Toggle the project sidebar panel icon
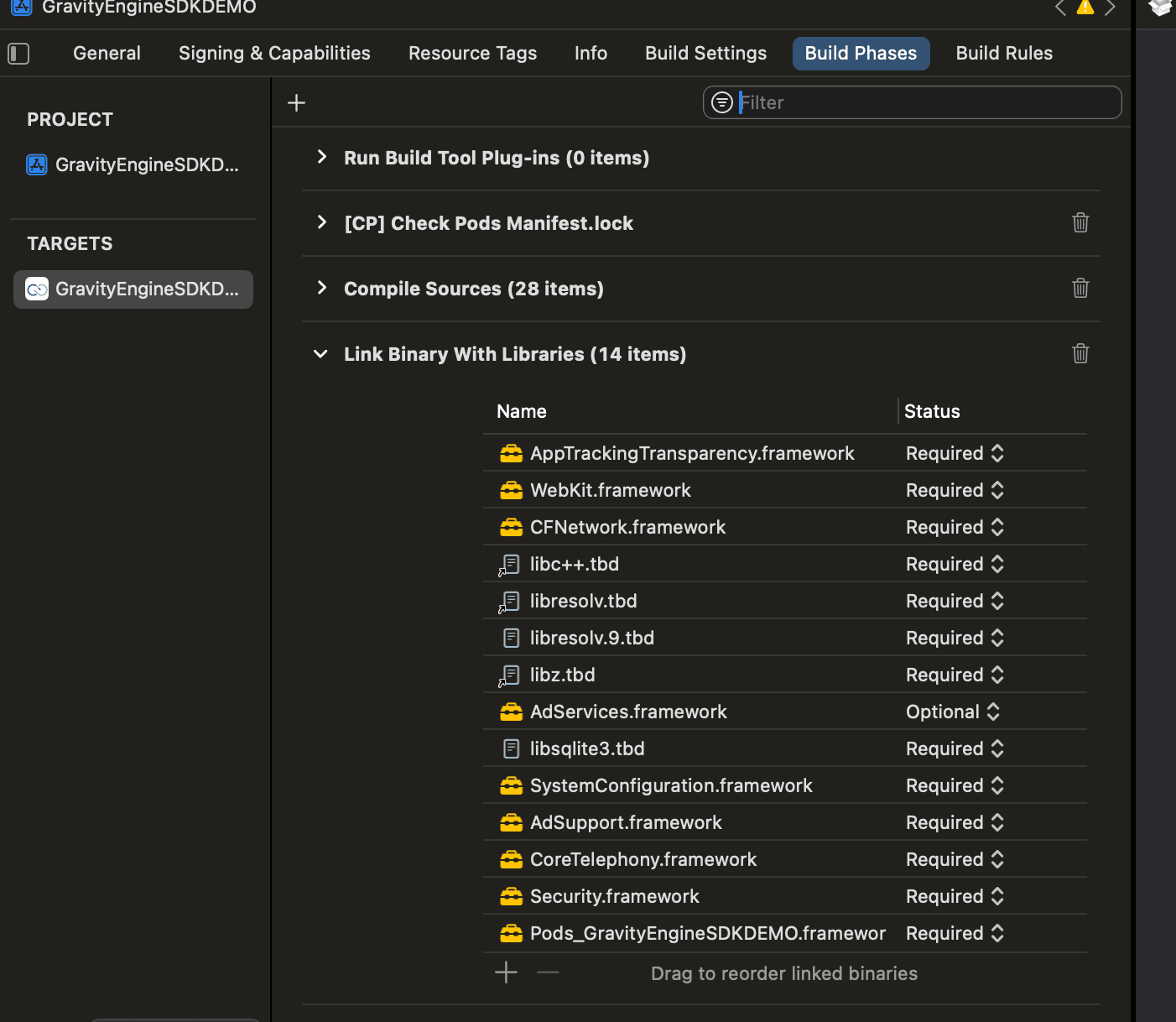 pyautogui.click(x=18, y=54)
